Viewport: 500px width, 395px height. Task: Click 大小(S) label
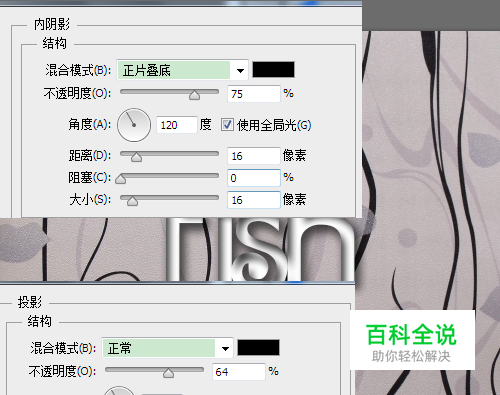[90, 200]
